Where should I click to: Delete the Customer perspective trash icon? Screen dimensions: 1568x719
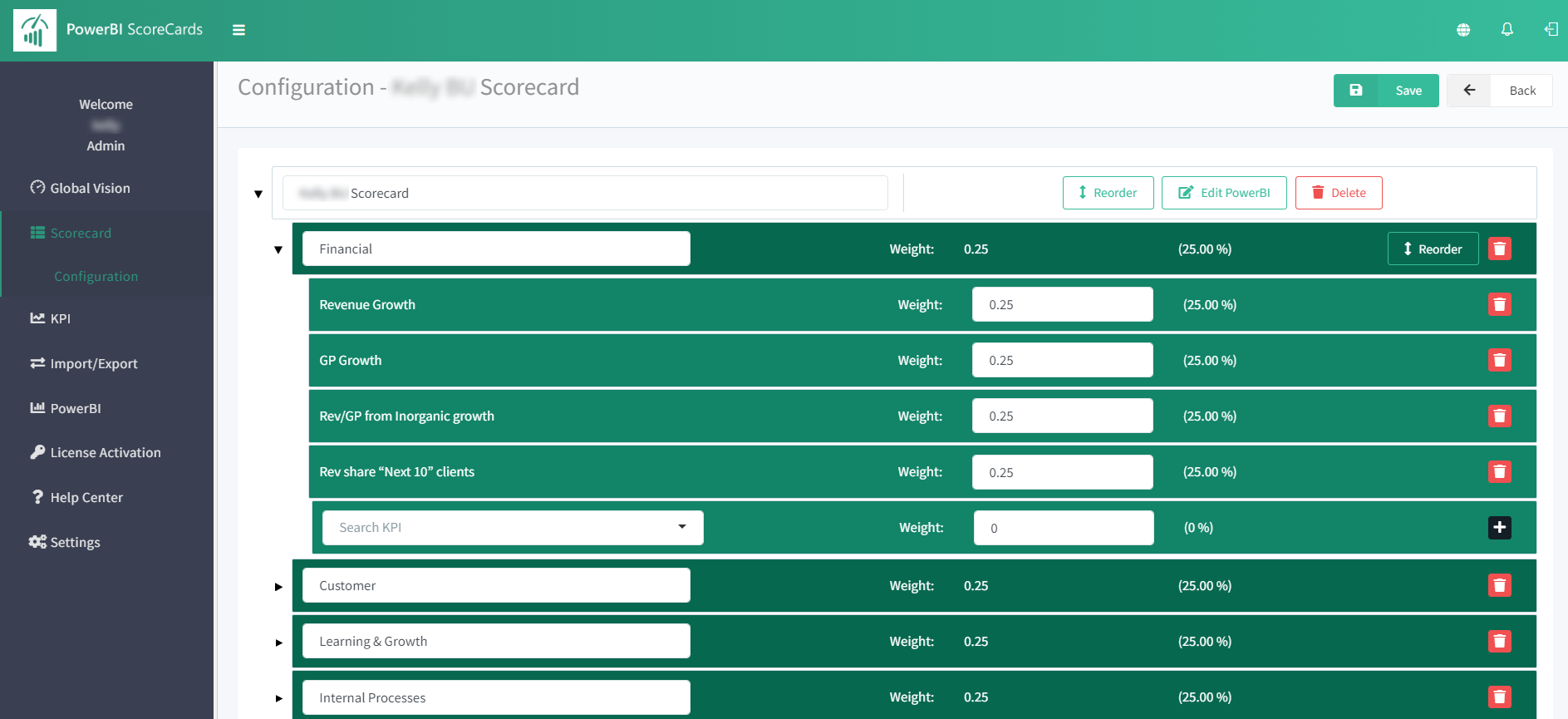(x=1499, y=585)
